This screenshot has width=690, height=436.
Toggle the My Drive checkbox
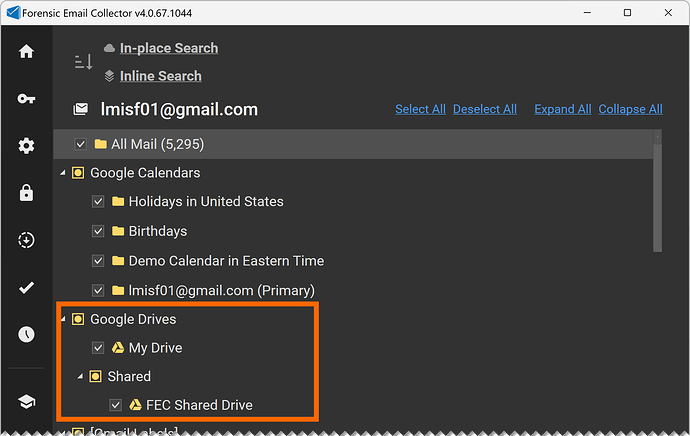(x=98, y=348)
